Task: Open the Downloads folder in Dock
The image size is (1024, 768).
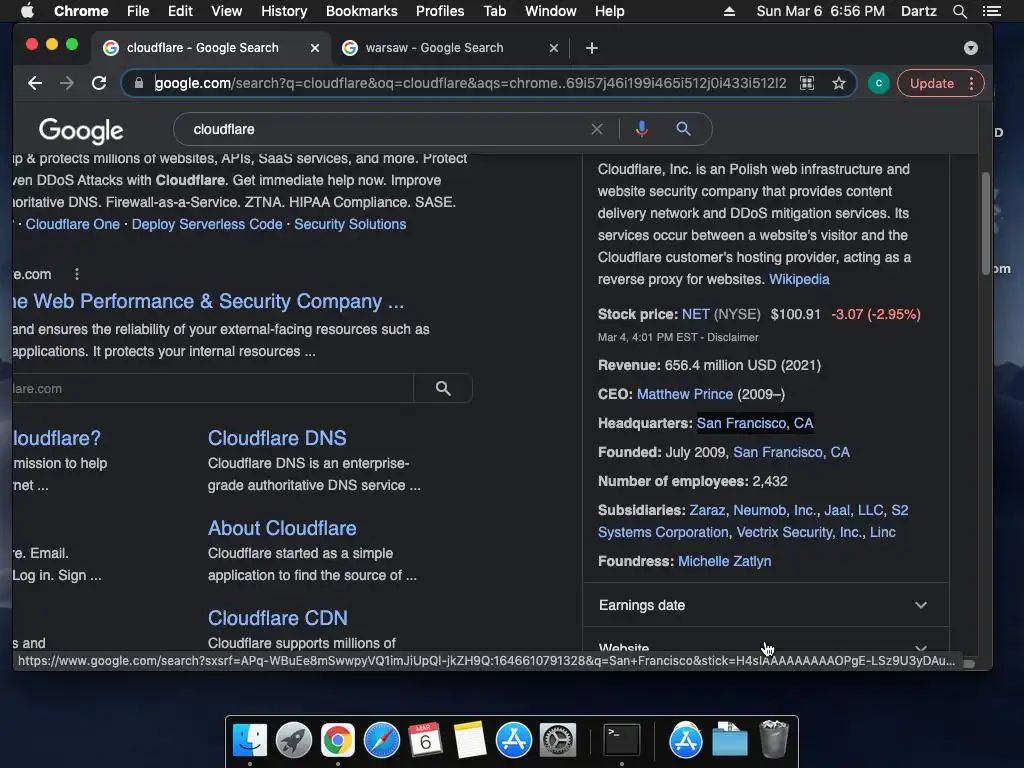Action: (729, 741)
